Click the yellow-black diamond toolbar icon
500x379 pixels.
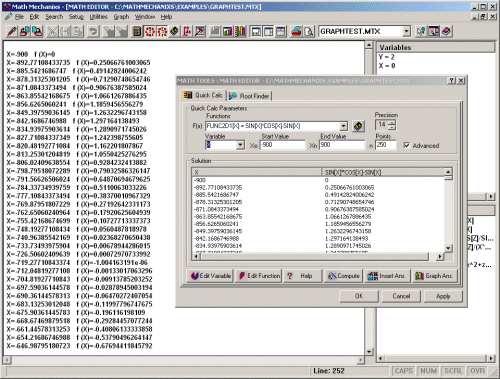[x=174, y=31]
